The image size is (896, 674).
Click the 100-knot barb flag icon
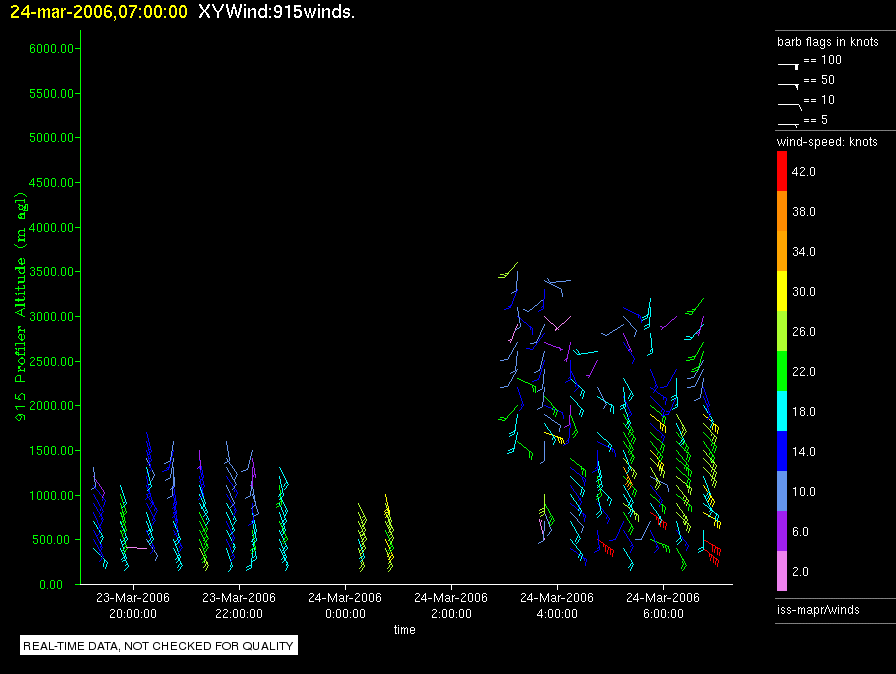pos(788,63)
